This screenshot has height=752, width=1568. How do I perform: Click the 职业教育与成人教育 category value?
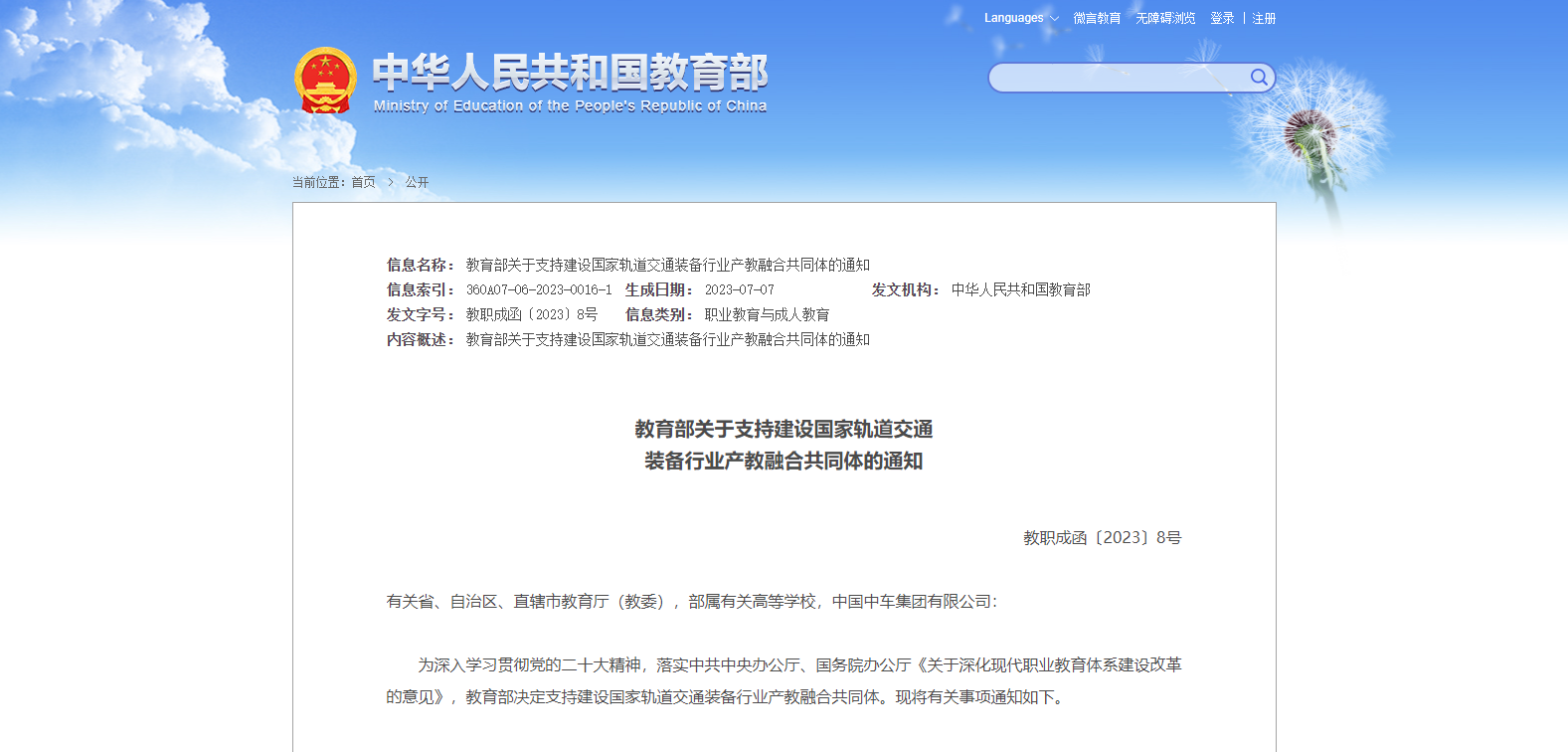(x=767, y=314)
